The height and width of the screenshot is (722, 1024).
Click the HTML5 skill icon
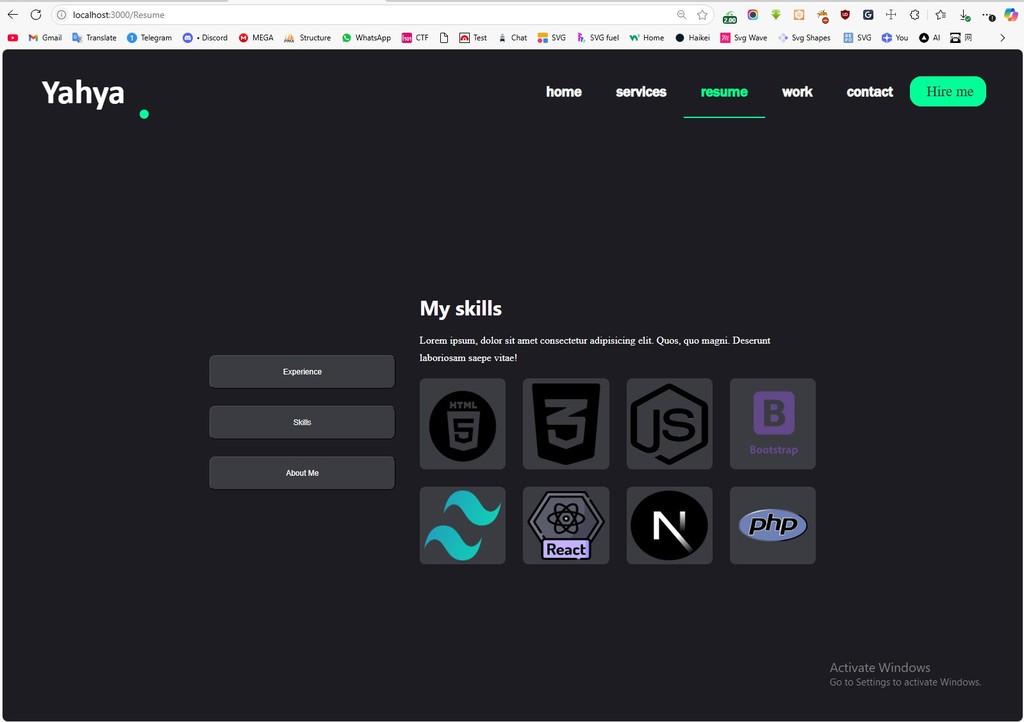click(x=462, y=424)
